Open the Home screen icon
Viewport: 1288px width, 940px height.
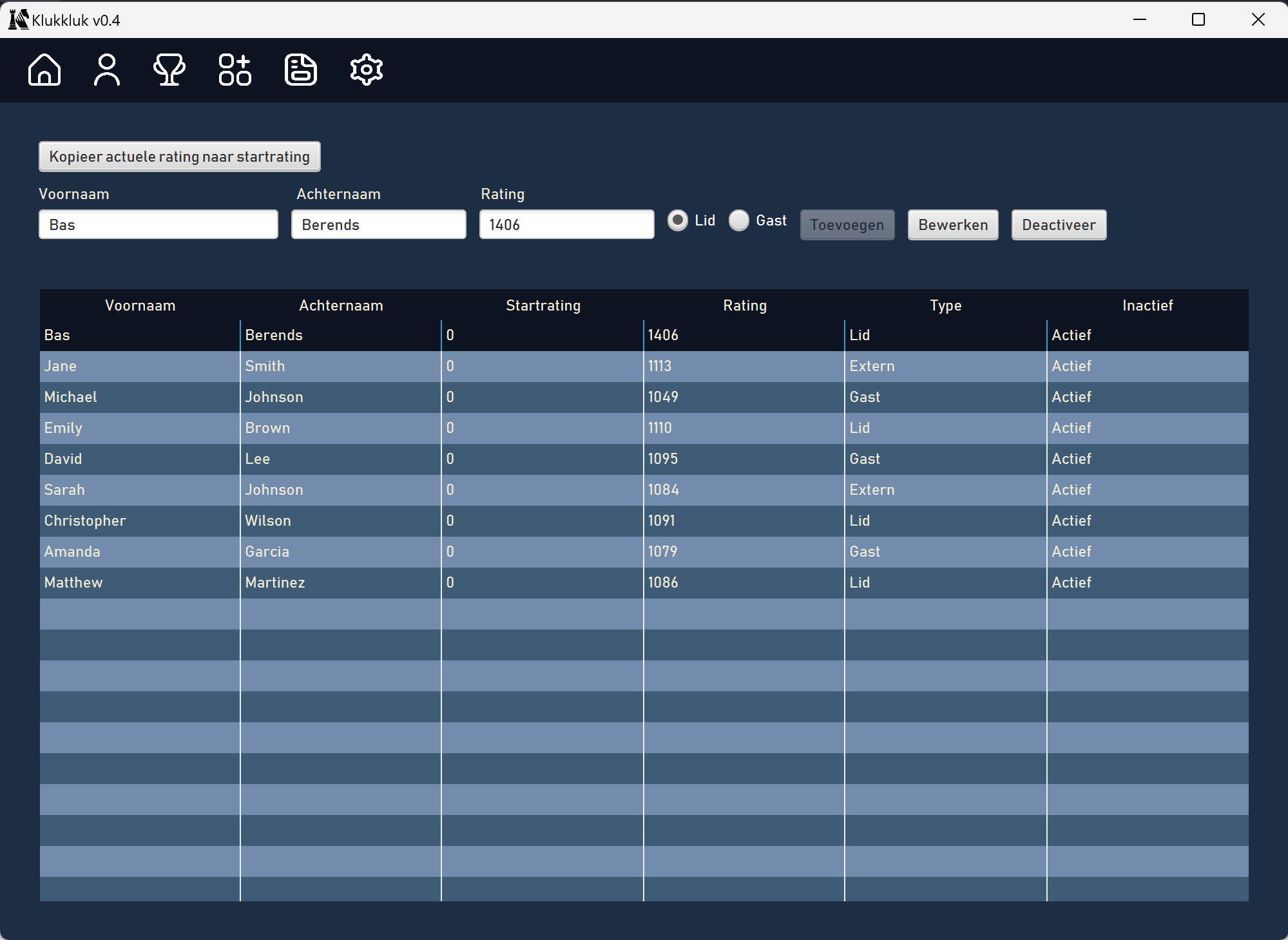coord(44,70)
